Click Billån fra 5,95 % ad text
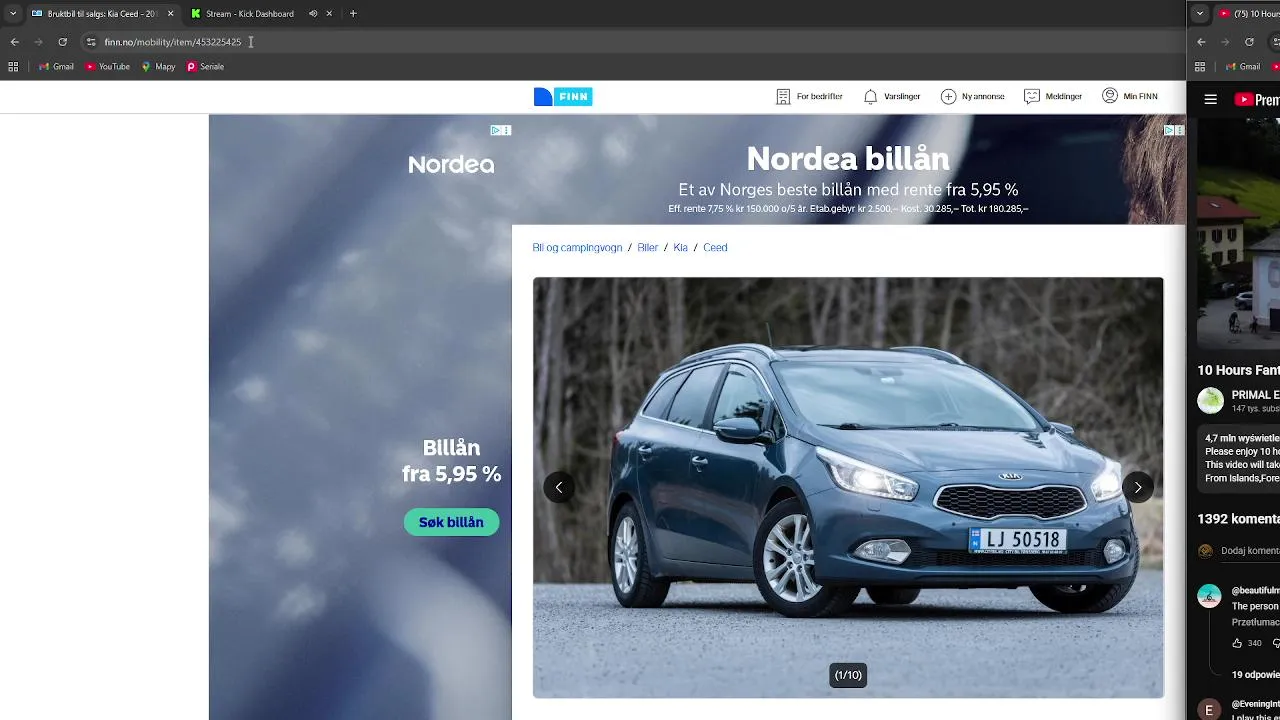 pyautogui.click(x=451, y=461)
